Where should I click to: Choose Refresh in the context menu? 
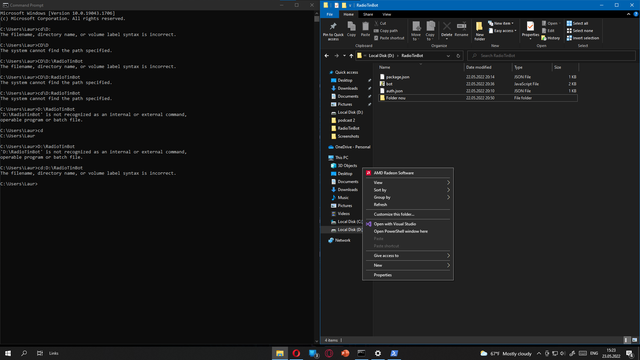408,204
